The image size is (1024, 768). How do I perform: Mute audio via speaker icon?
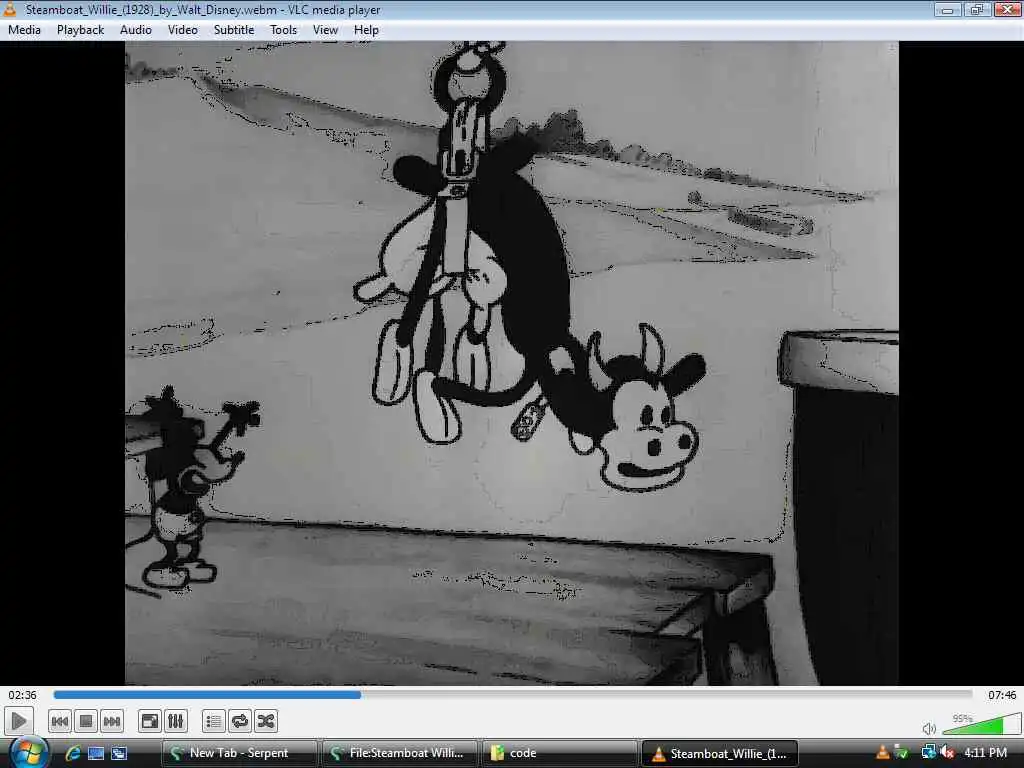(929, 728)
